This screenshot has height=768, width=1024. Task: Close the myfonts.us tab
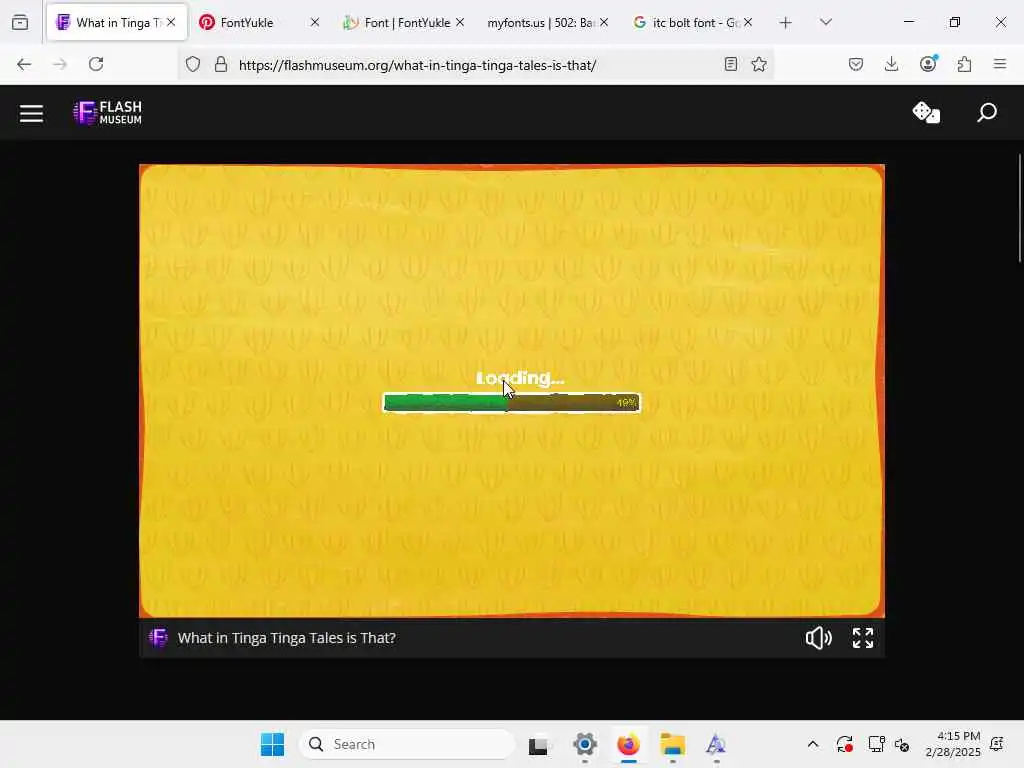(604, 22)
